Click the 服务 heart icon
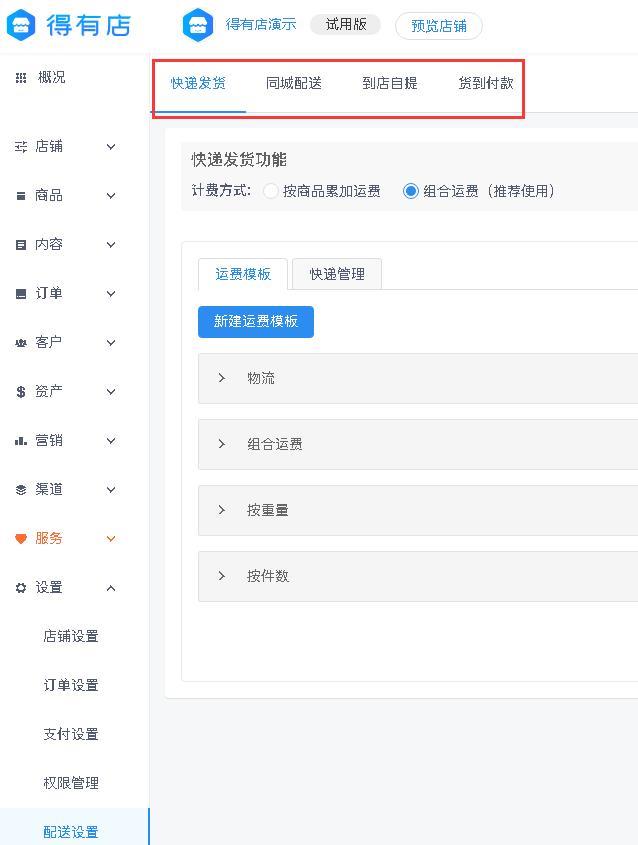Screen dimensions: 638x845 point(21,539)
